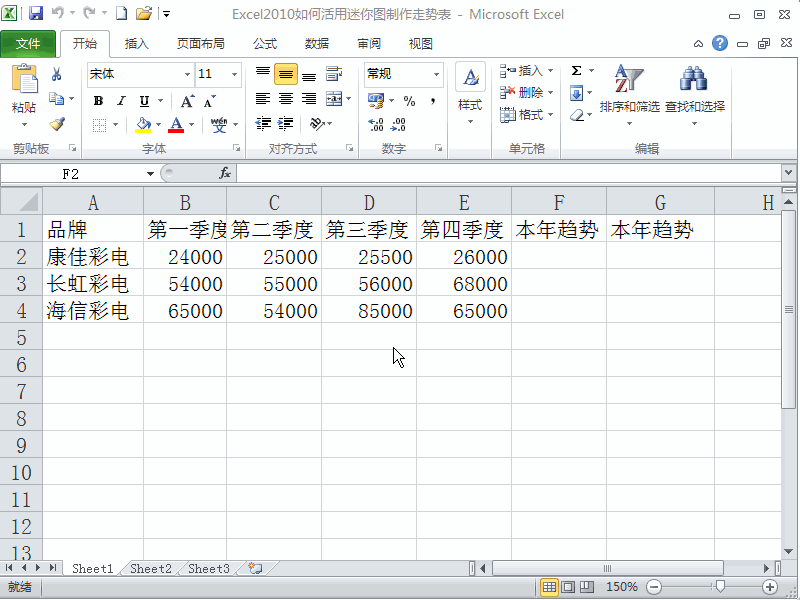Click the New document icon
The width and height of the screenshot is (800, 600).
(x=121, y=14)
